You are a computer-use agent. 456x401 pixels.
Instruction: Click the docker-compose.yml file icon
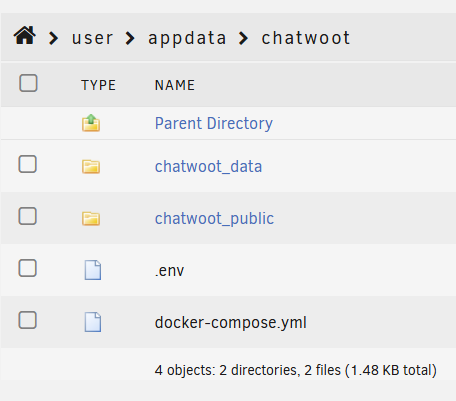coord(93,322)
